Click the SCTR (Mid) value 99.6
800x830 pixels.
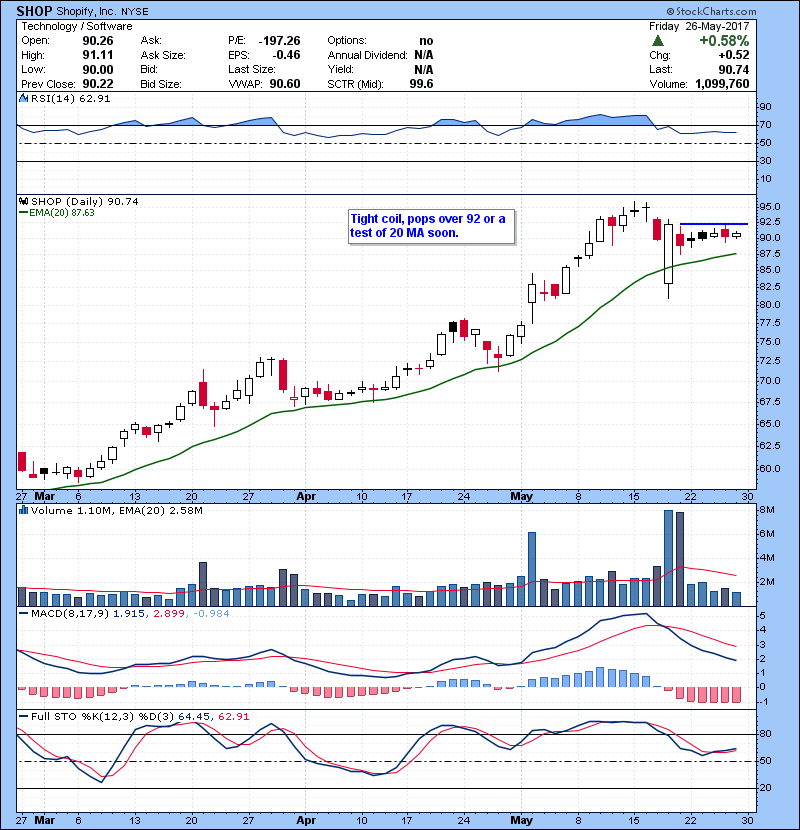click(421, 84)
